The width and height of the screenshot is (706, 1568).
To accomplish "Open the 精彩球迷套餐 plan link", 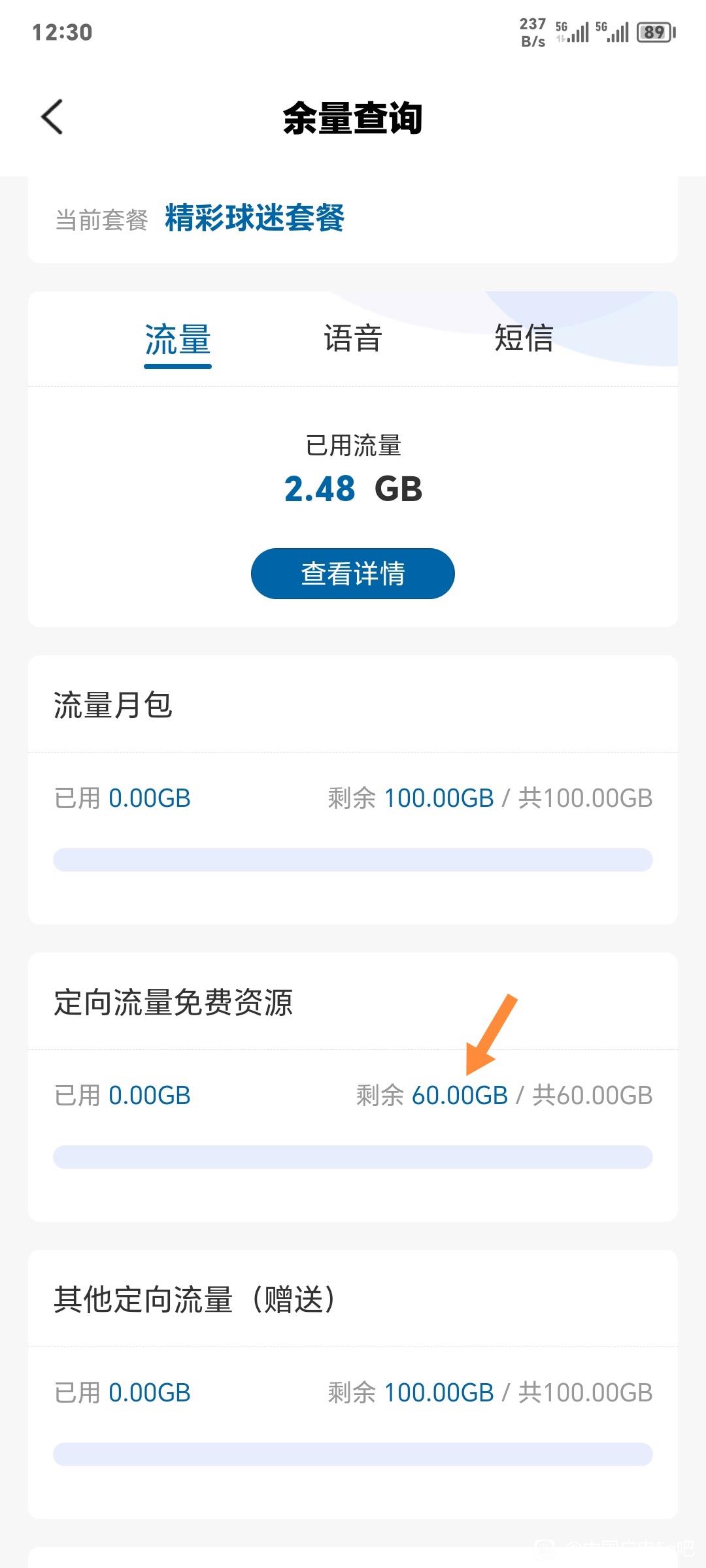I will click(254, 218).
